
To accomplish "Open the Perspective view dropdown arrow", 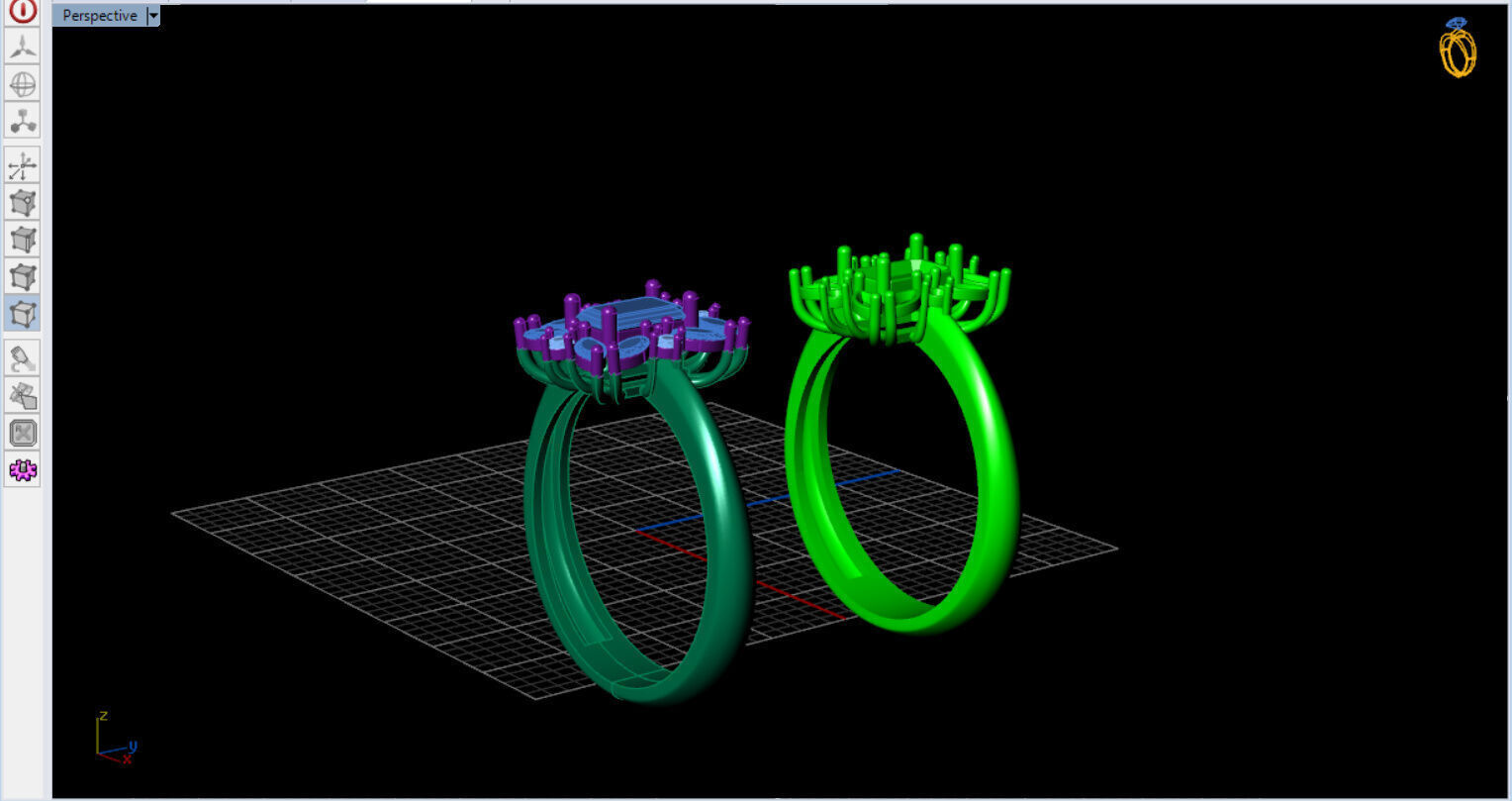I will click(152, 16).
